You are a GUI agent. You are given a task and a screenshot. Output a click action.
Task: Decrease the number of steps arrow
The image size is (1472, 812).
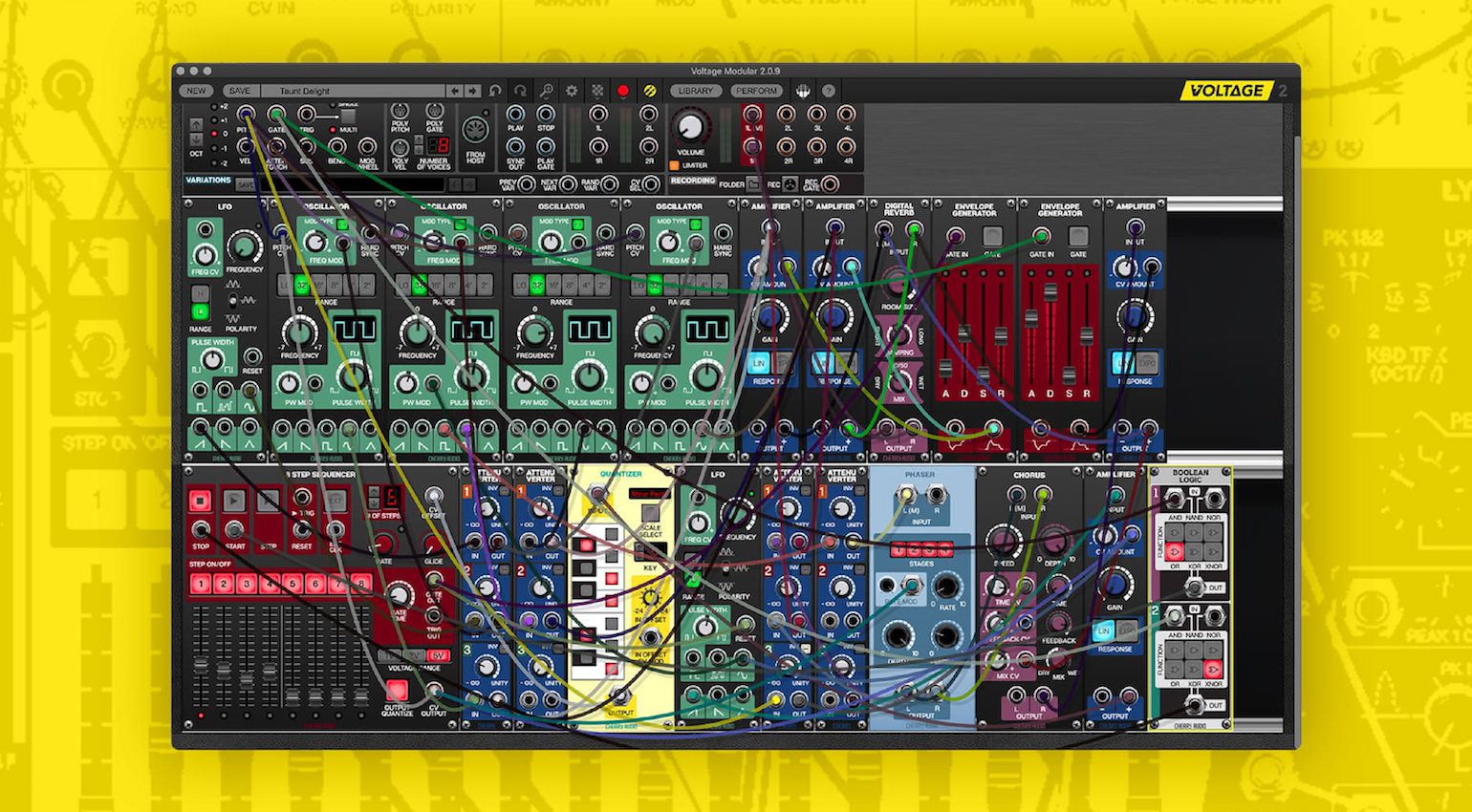pyautogui.click(x=374, y=502)
